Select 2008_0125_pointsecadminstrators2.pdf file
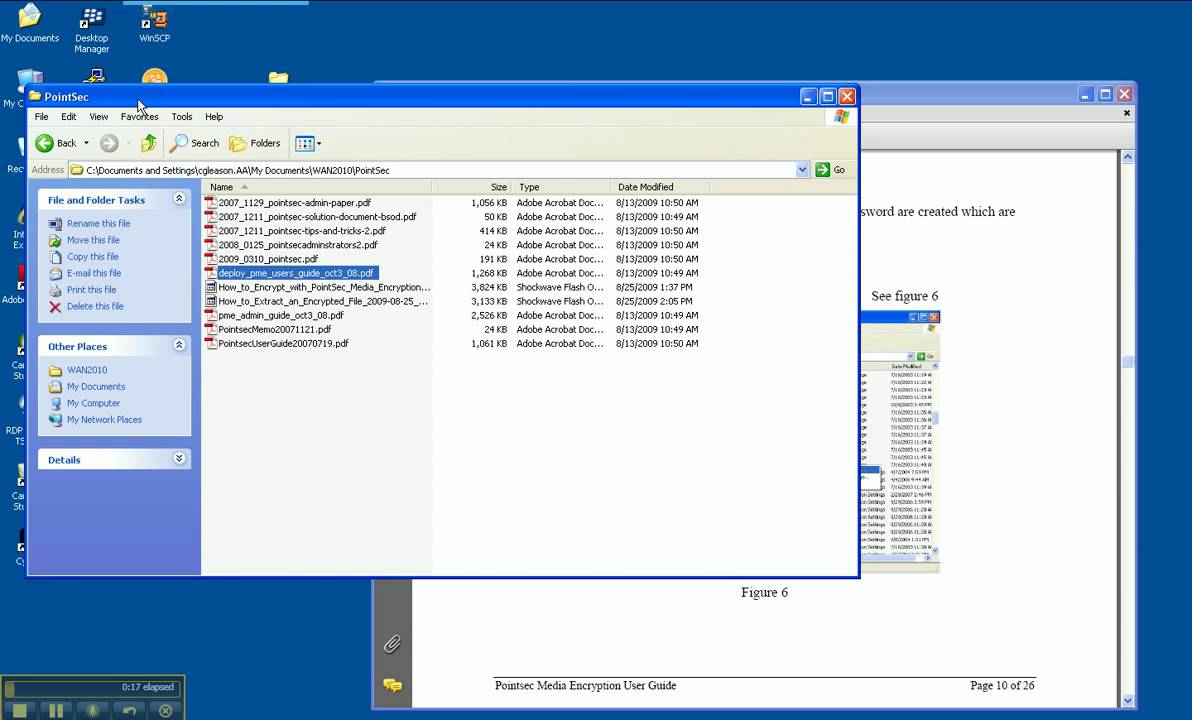 tap(298, 245)
